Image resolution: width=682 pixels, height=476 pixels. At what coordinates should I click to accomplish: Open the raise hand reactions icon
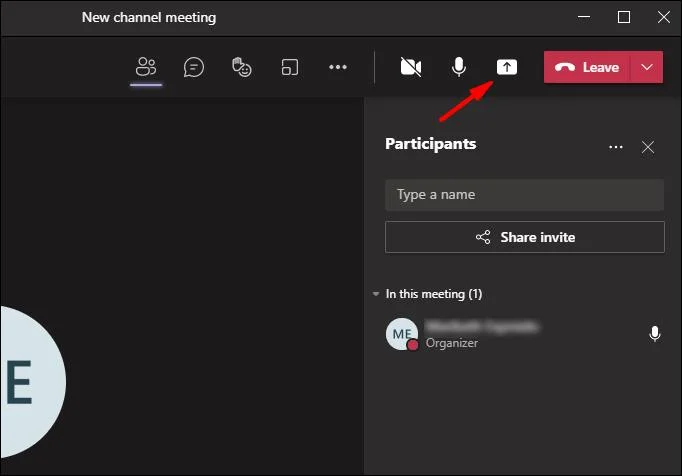click(241, 67)
